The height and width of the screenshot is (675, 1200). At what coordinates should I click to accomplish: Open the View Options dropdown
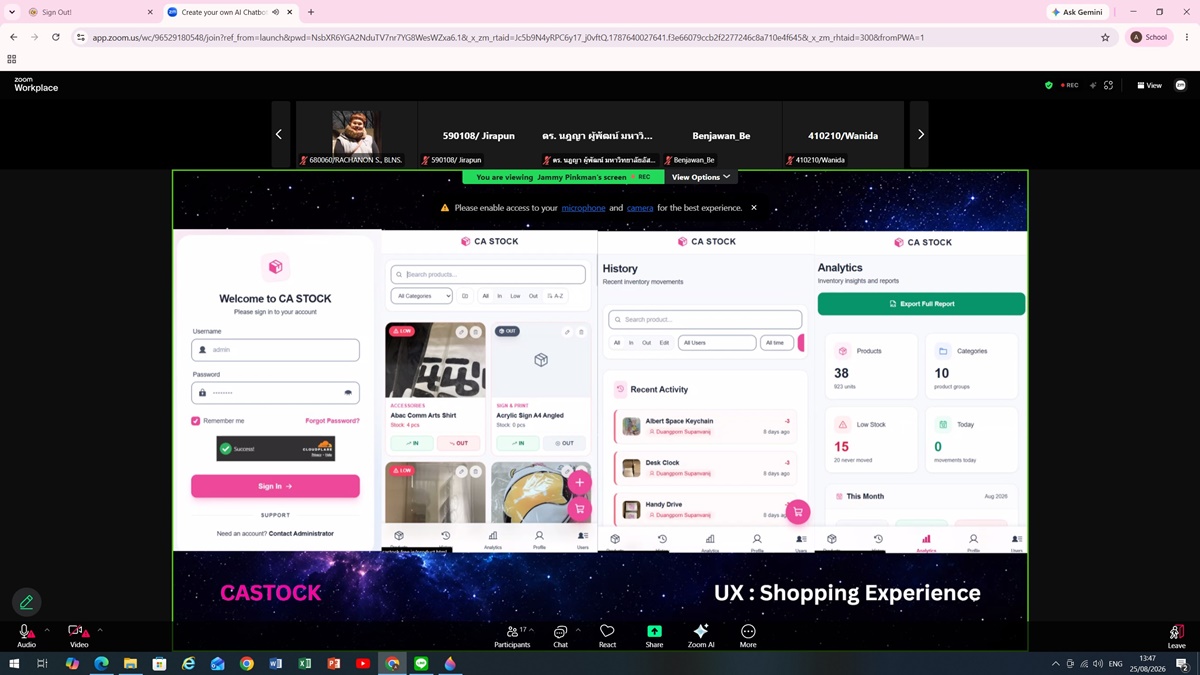701,177
